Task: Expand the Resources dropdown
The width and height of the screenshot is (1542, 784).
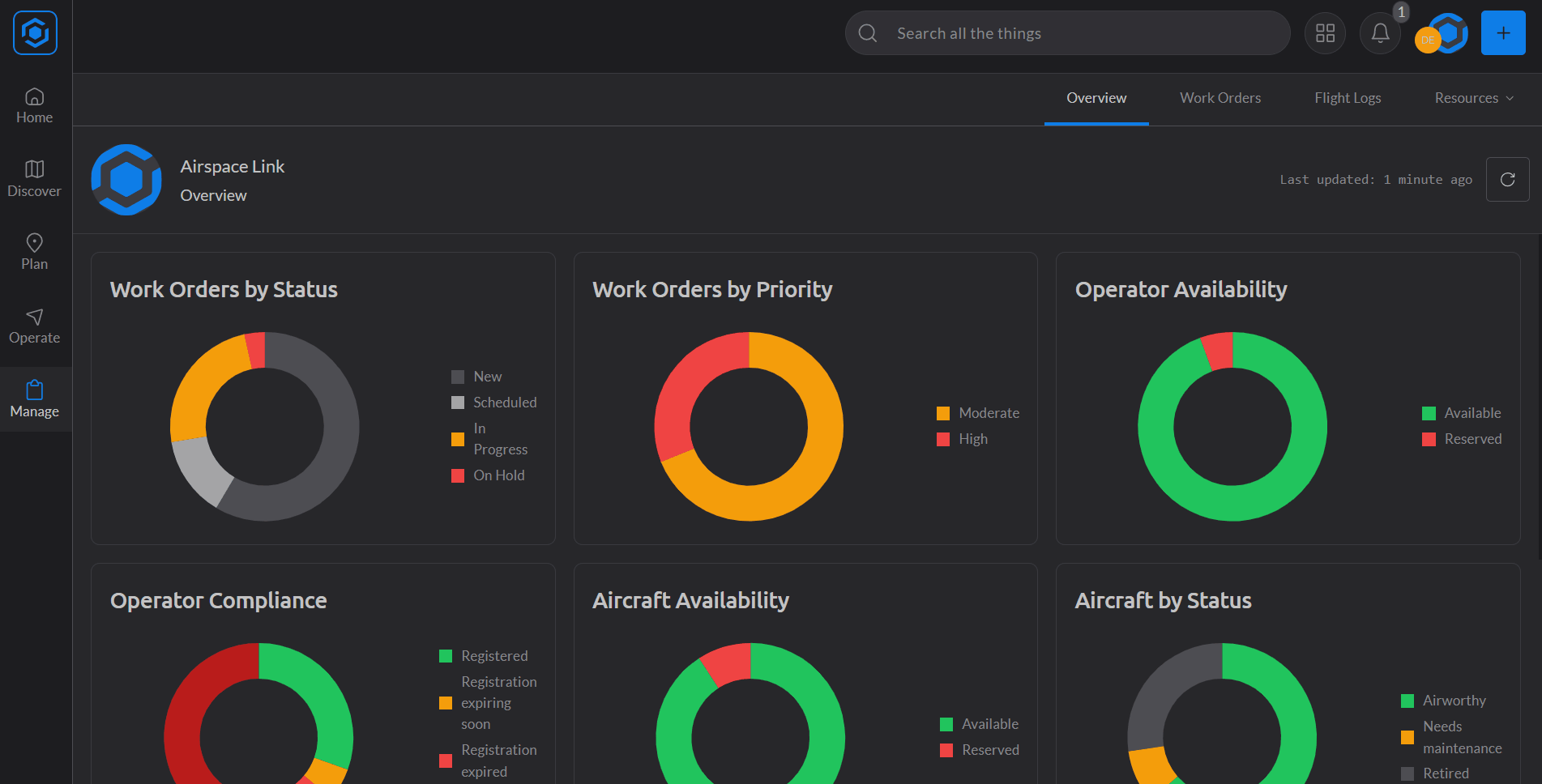Action: 1474,98
